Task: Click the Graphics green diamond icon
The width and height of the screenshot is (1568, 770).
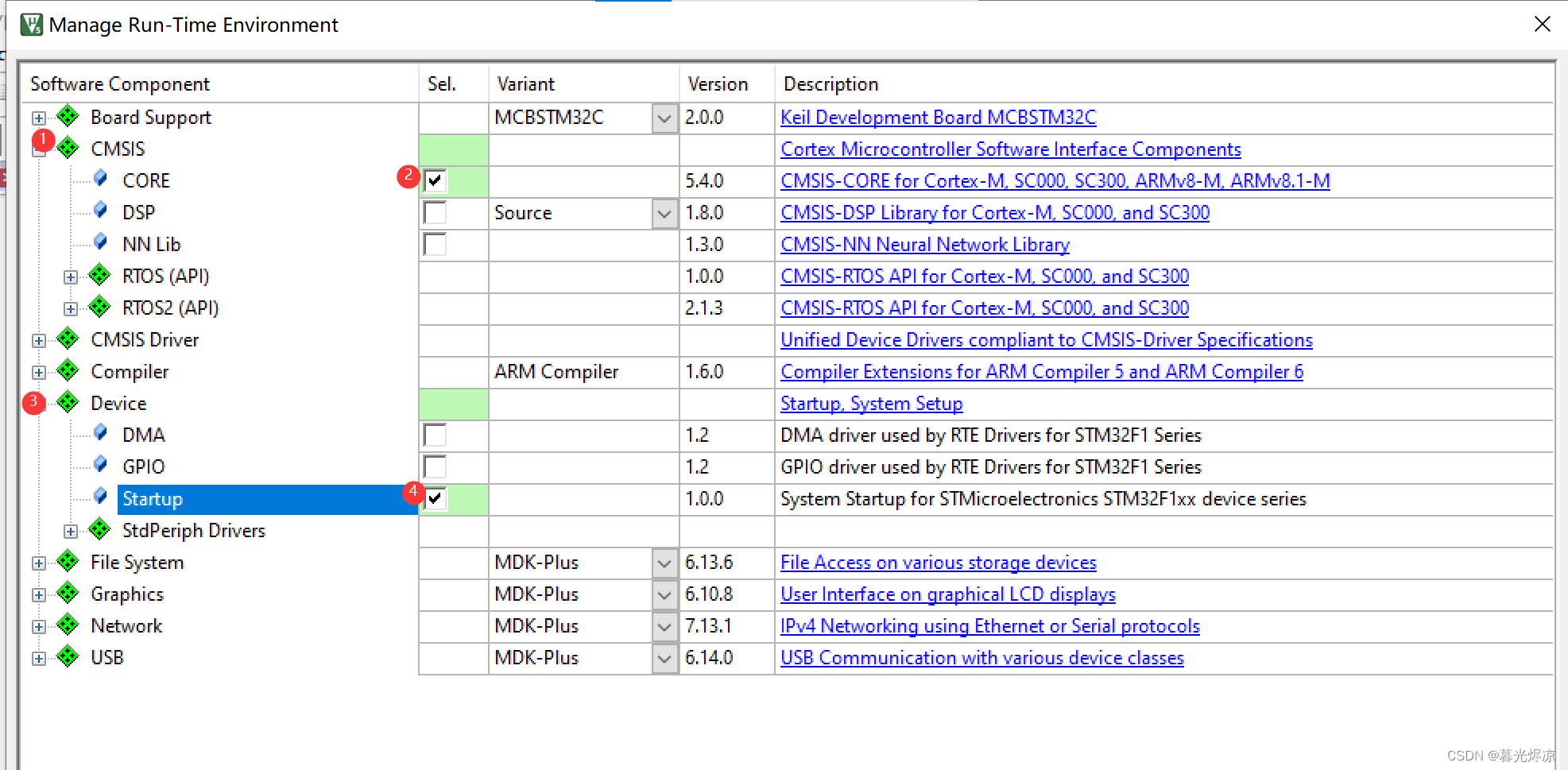Action: (68, 594)
